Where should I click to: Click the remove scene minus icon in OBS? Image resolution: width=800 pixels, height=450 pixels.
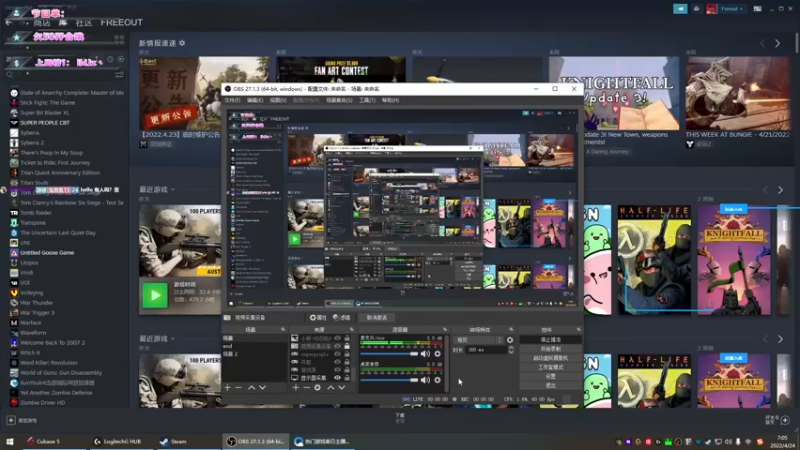click(239, 388)
